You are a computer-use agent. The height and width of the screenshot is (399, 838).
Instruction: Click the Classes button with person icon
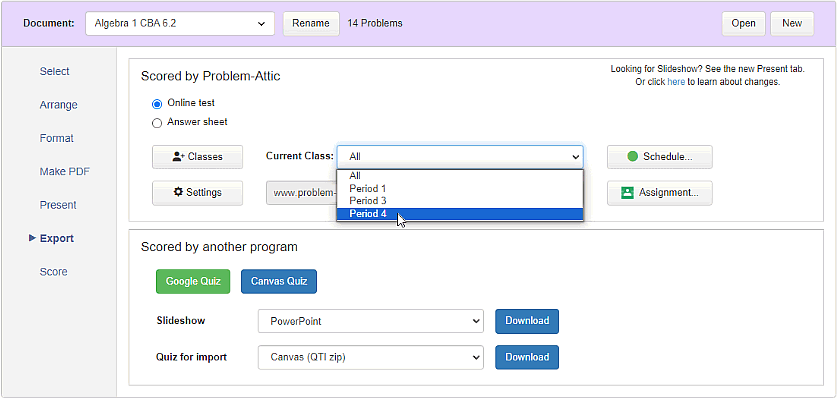point(197,157)
